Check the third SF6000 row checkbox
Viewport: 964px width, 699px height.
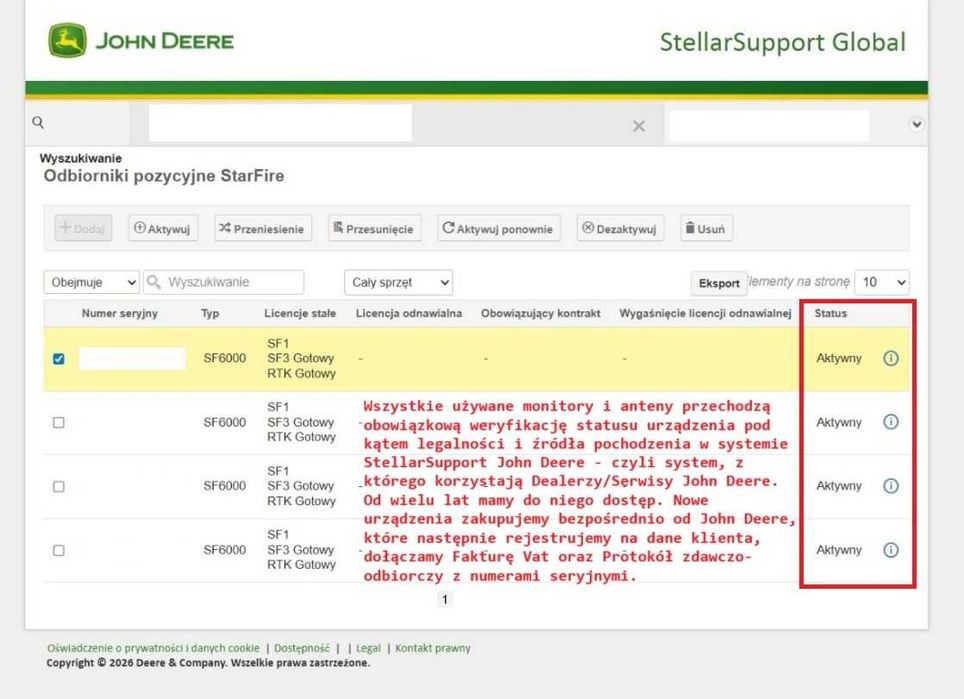(58, 486)
